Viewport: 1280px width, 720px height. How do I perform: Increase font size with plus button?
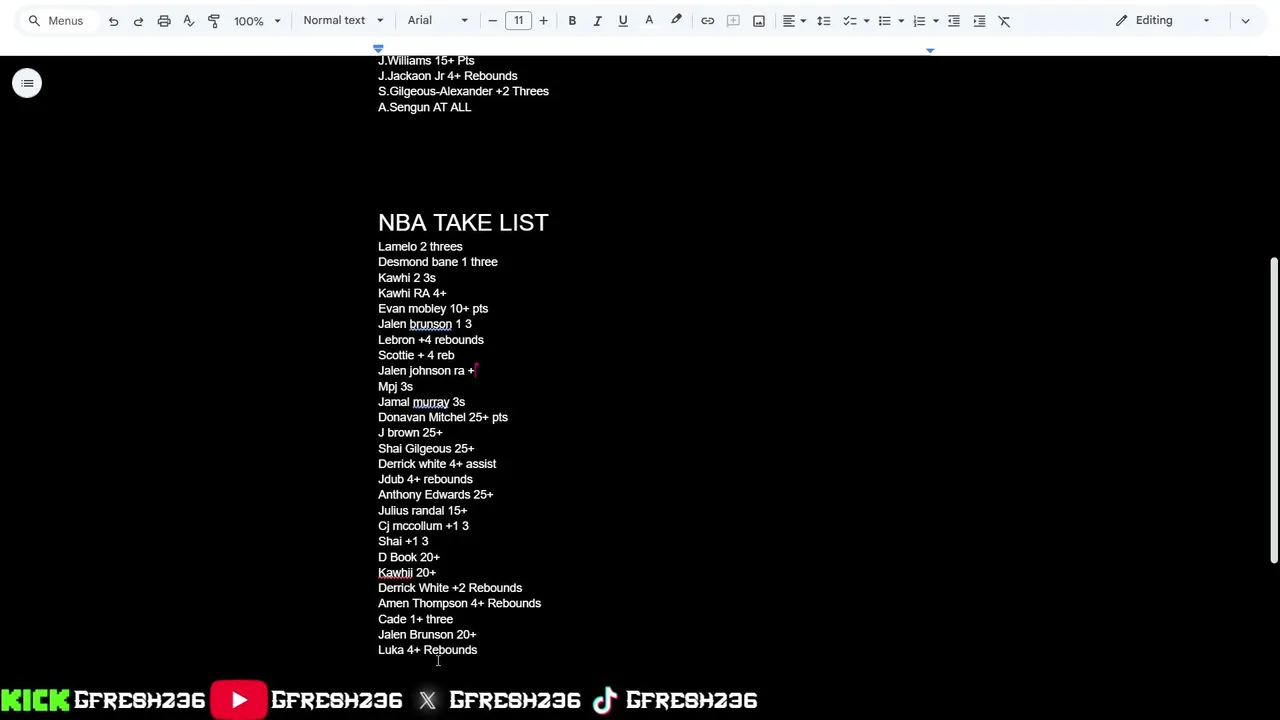543,20
